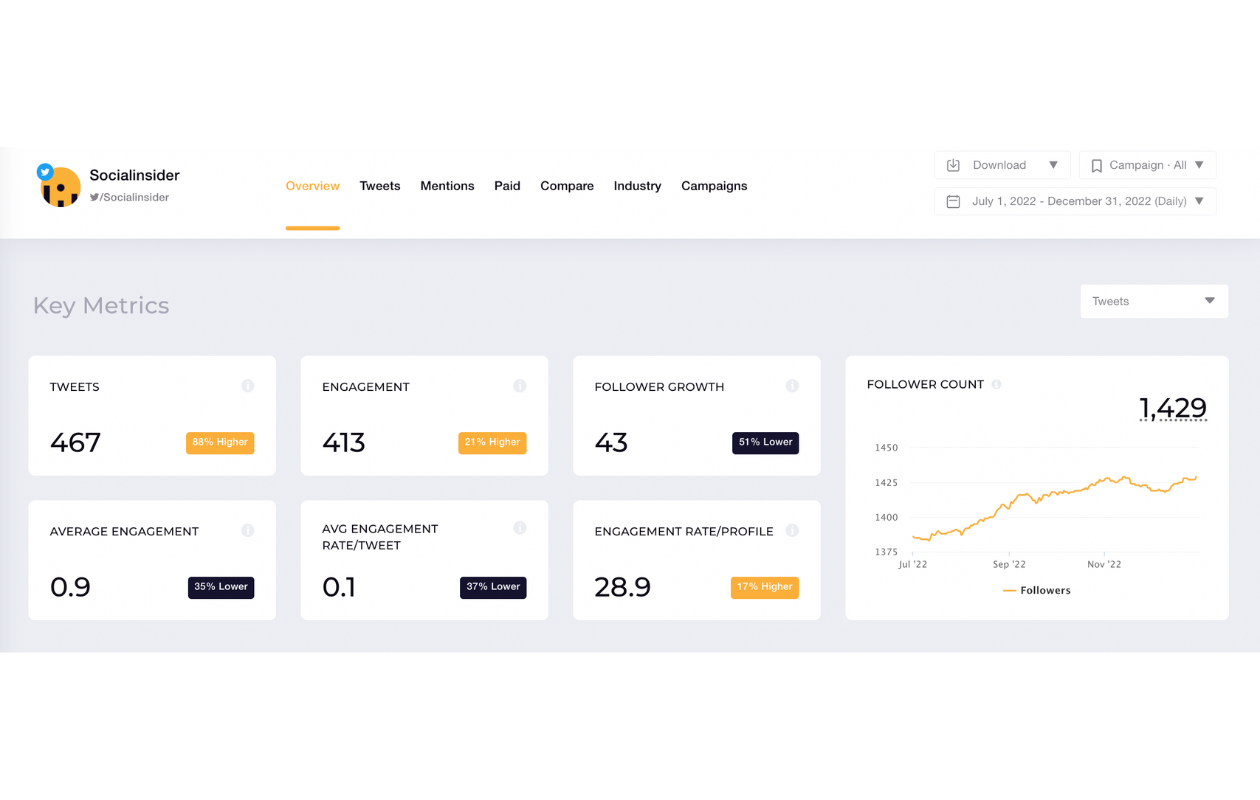Click the Download icon
1260x800 pixels.
(953, 165)
